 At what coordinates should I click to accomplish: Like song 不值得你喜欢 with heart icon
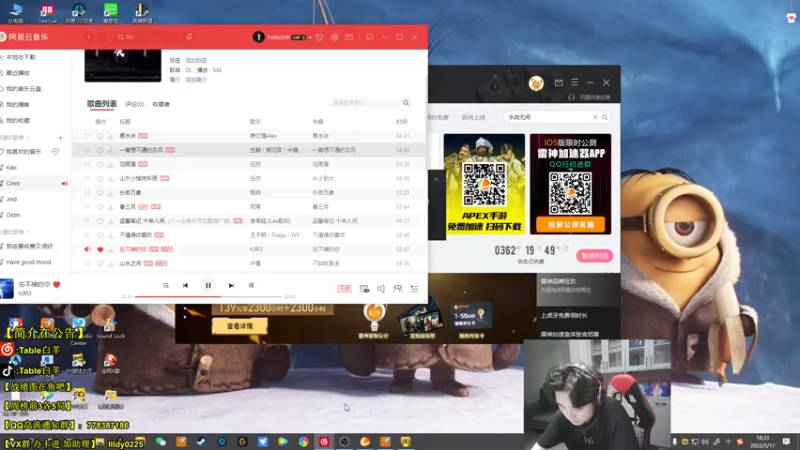[x=100, y=235]
